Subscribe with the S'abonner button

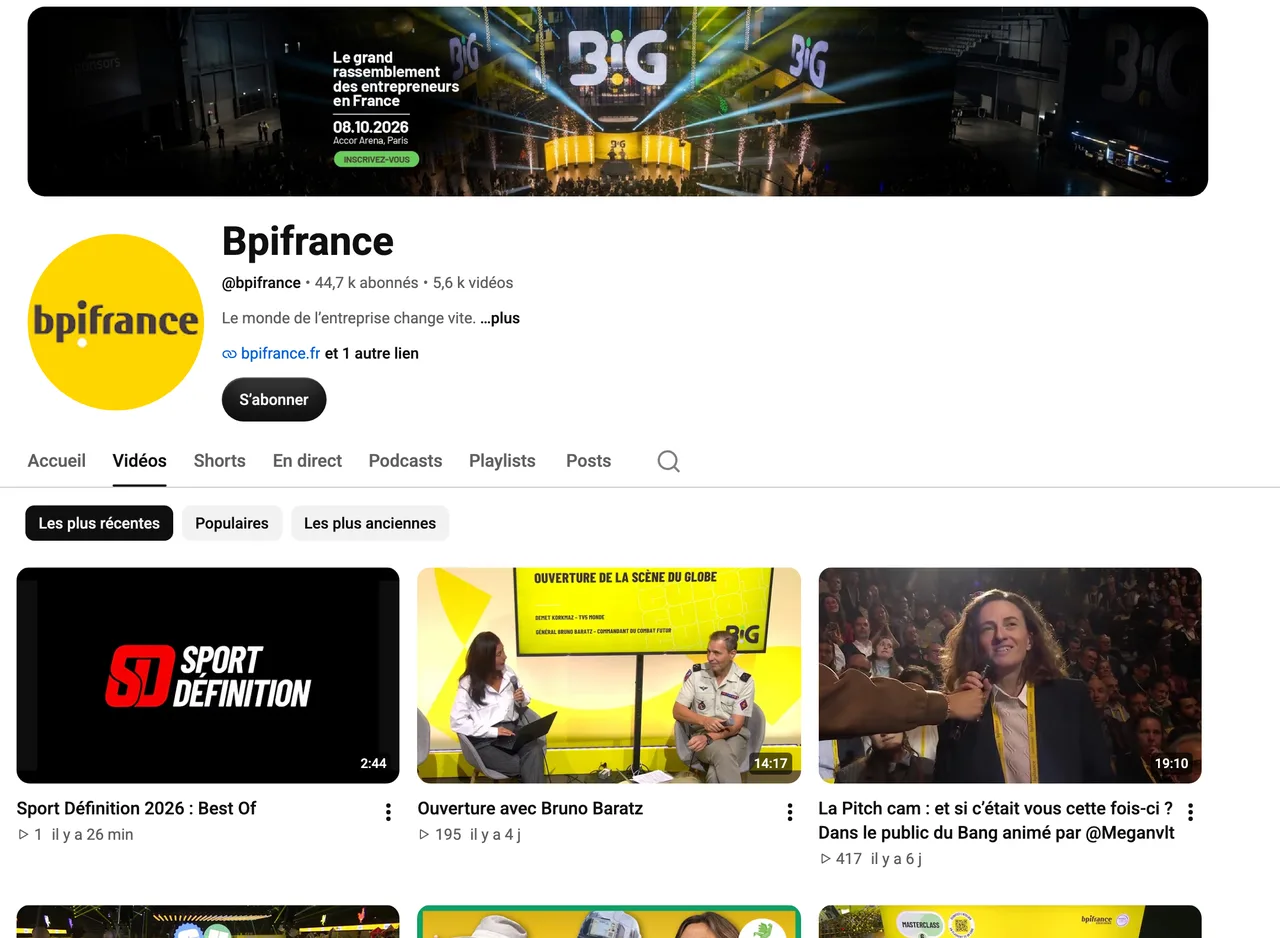[274, 399]
